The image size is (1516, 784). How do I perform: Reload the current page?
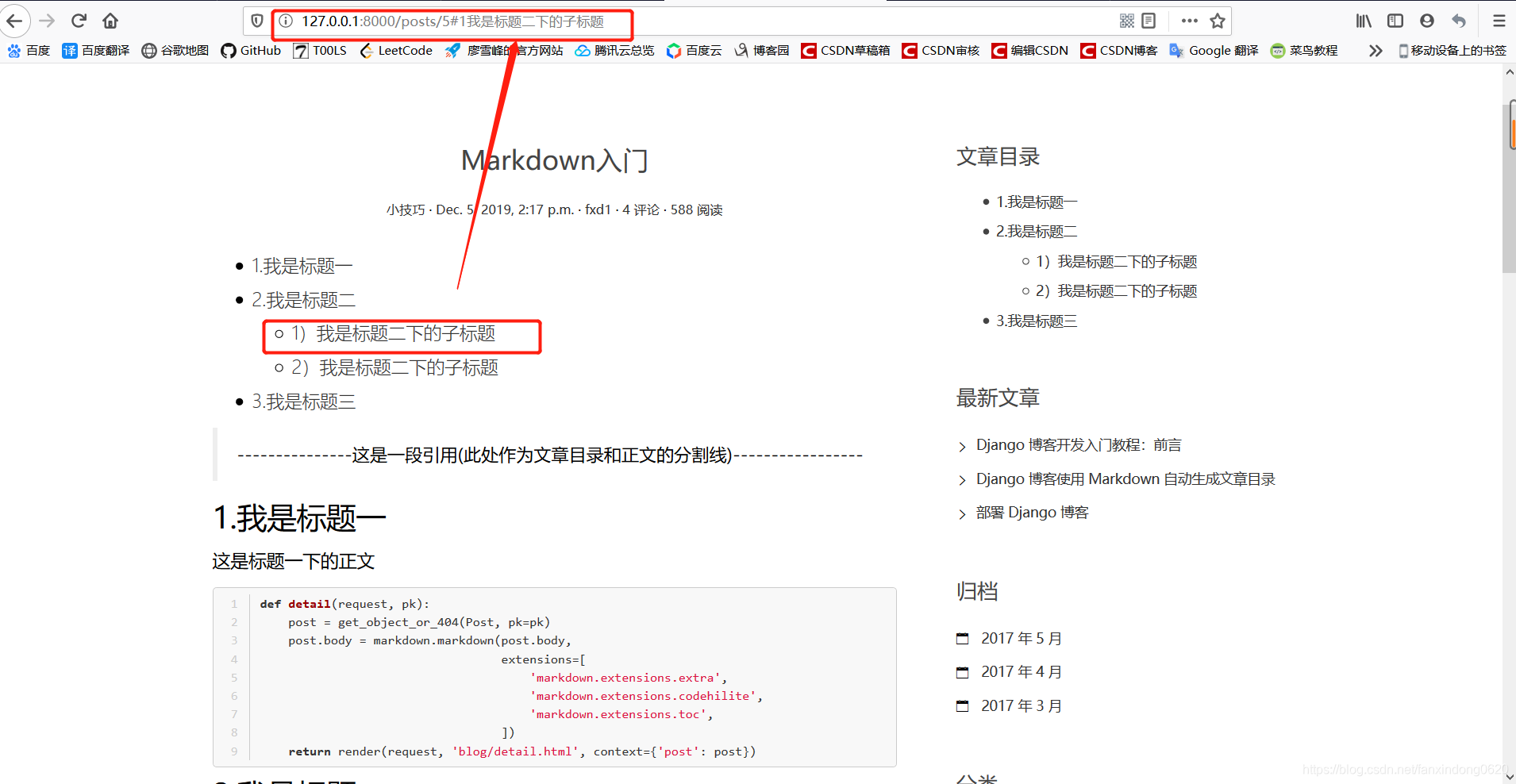click(x=79, y=21)
